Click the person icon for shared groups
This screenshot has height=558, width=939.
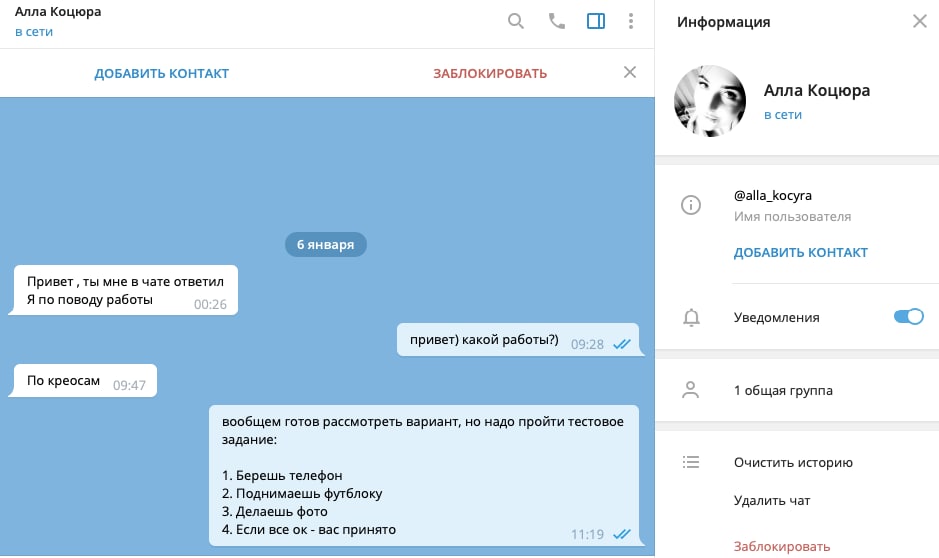(x=690, y=390)
